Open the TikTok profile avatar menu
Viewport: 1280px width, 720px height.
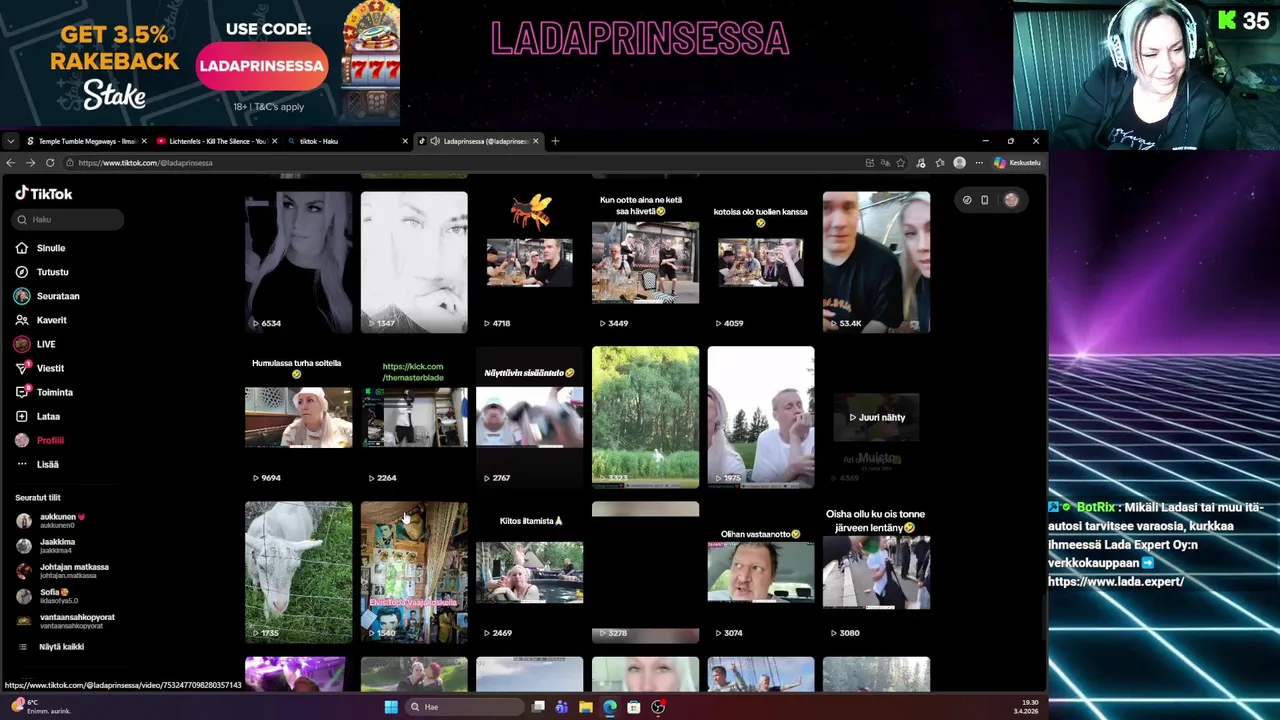[1011, 200]
